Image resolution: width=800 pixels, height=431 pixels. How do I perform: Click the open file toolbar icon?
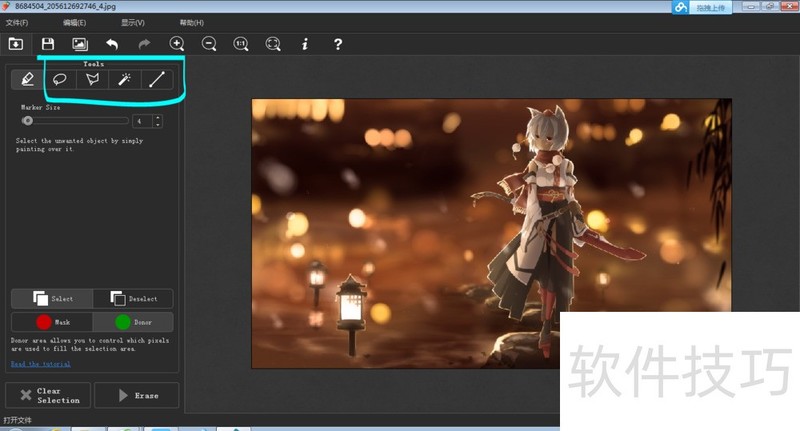(x=16, y=44)
